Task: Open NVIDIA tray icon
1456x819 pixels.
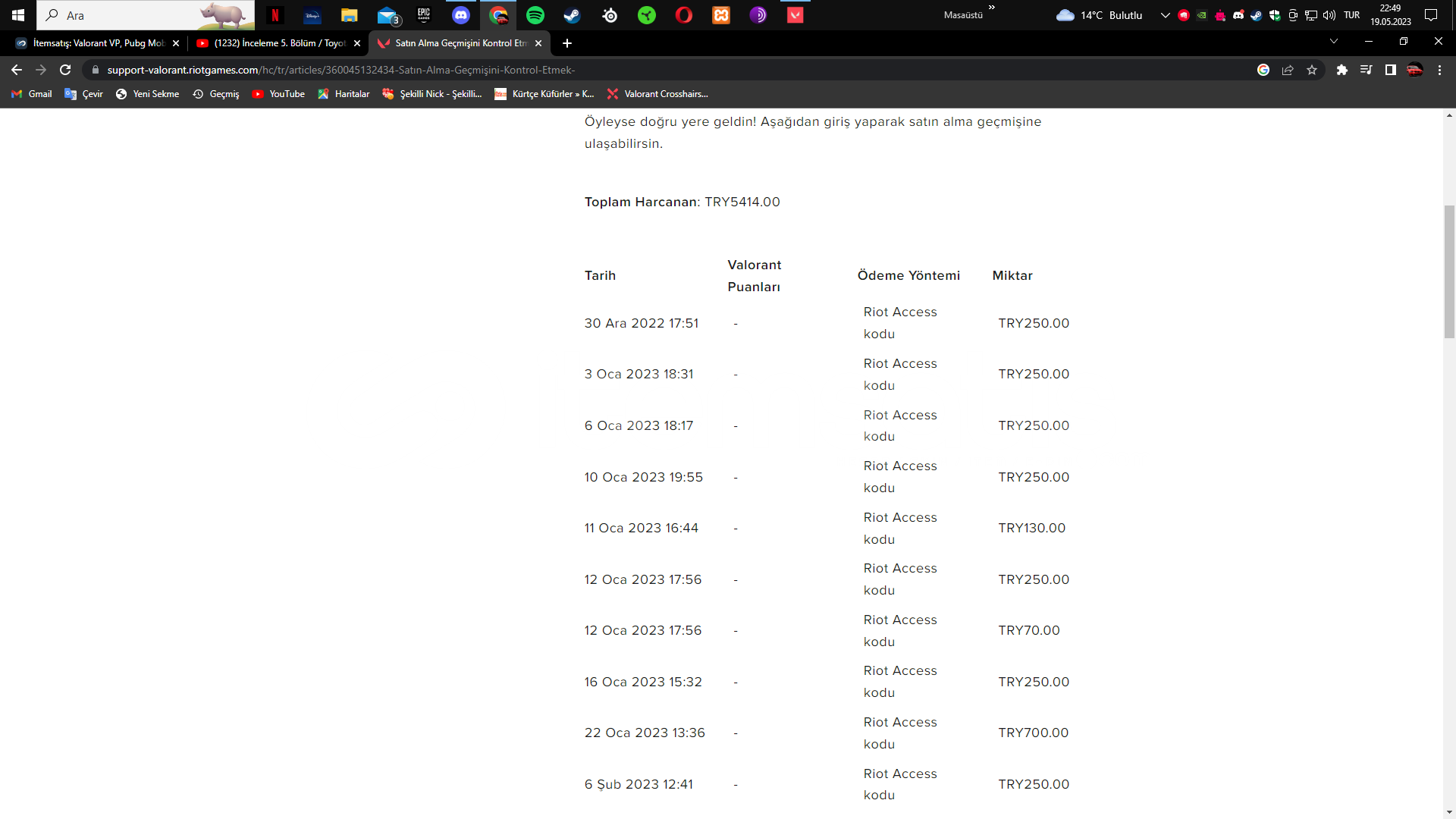Action: click(x=1202, y=15)
